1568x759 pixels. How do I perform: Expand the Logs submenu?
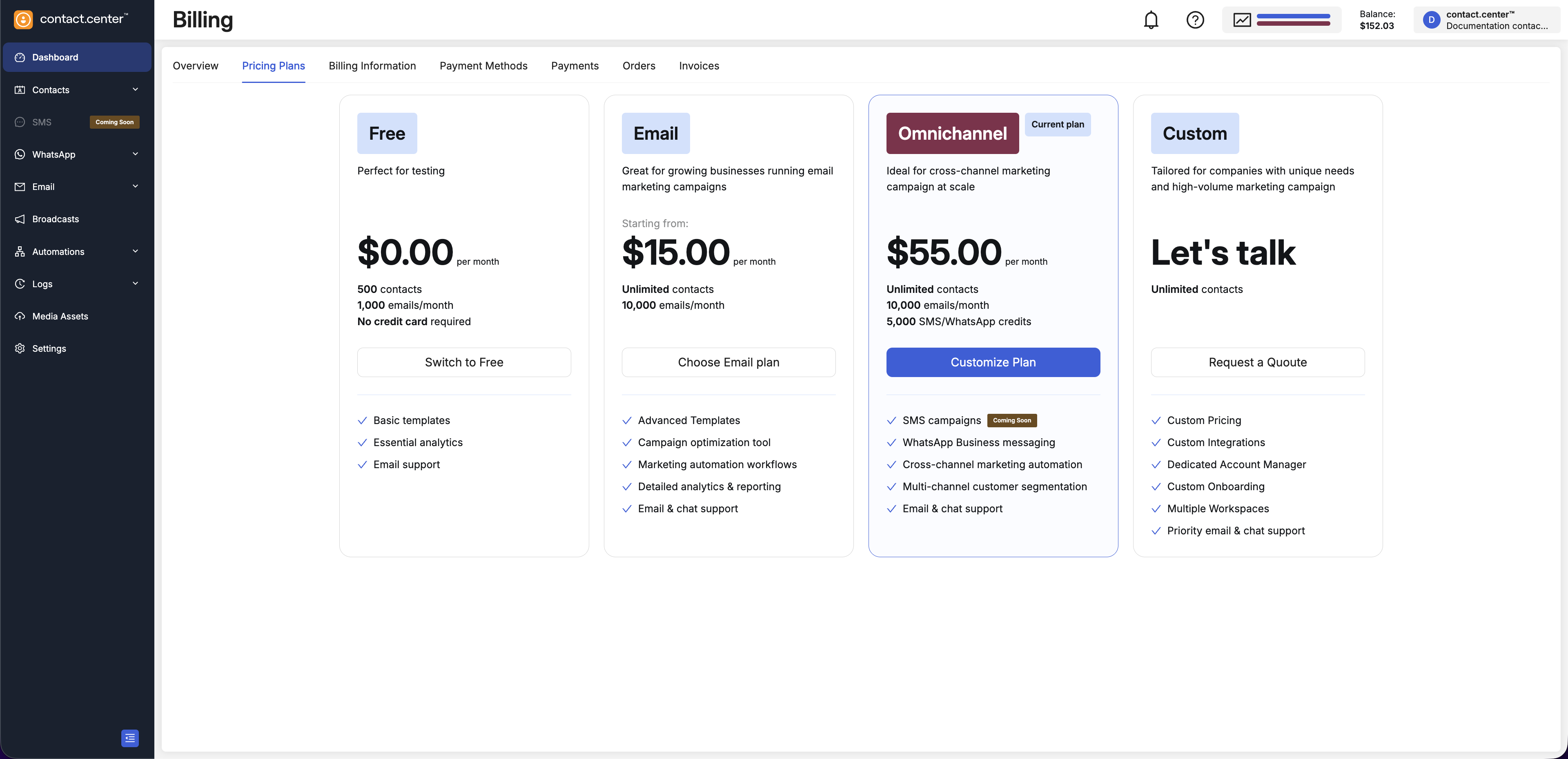pos(135,283)
